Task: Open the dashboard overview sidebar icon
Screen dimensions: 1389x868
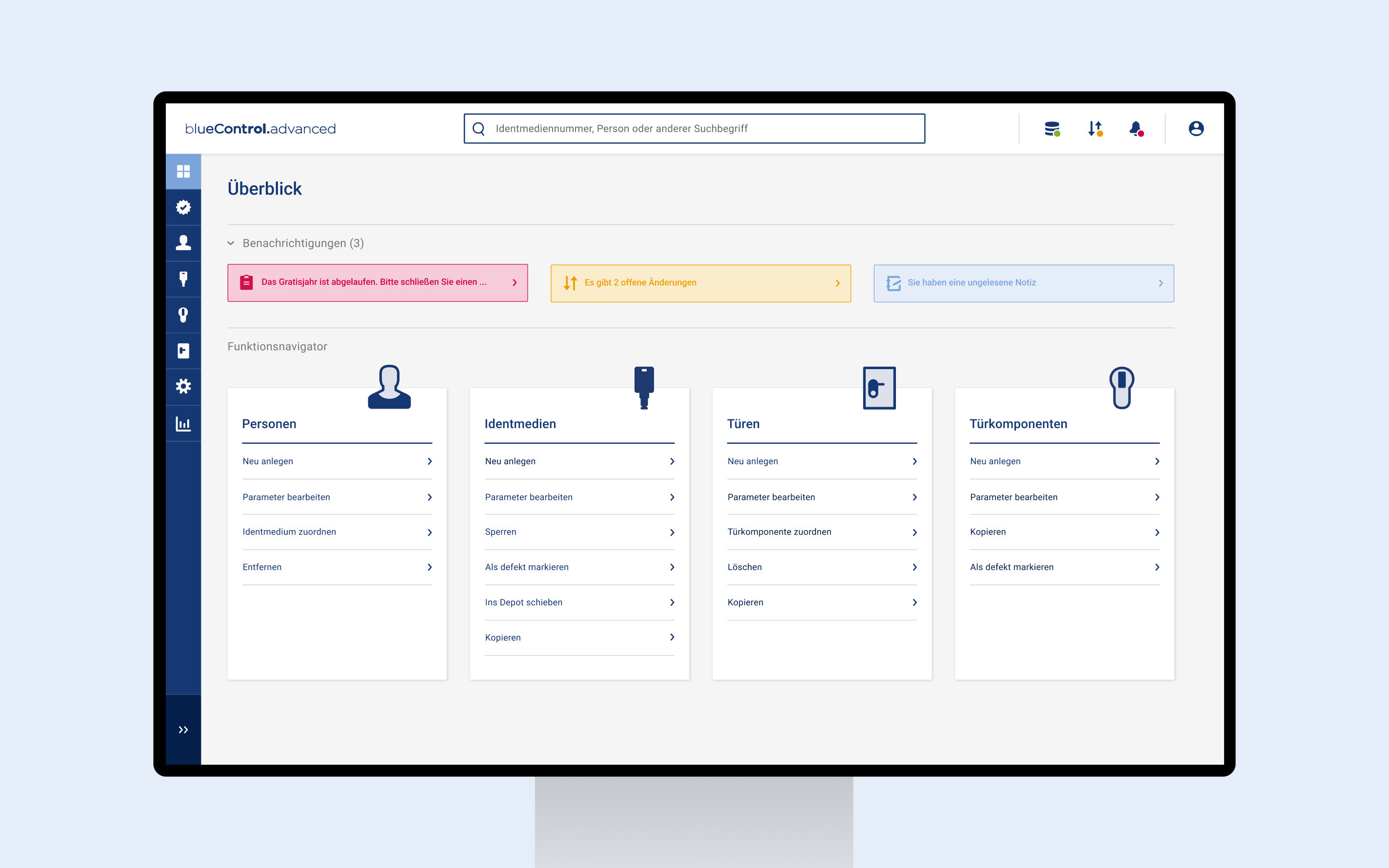Action: click(x=183, y=171)
